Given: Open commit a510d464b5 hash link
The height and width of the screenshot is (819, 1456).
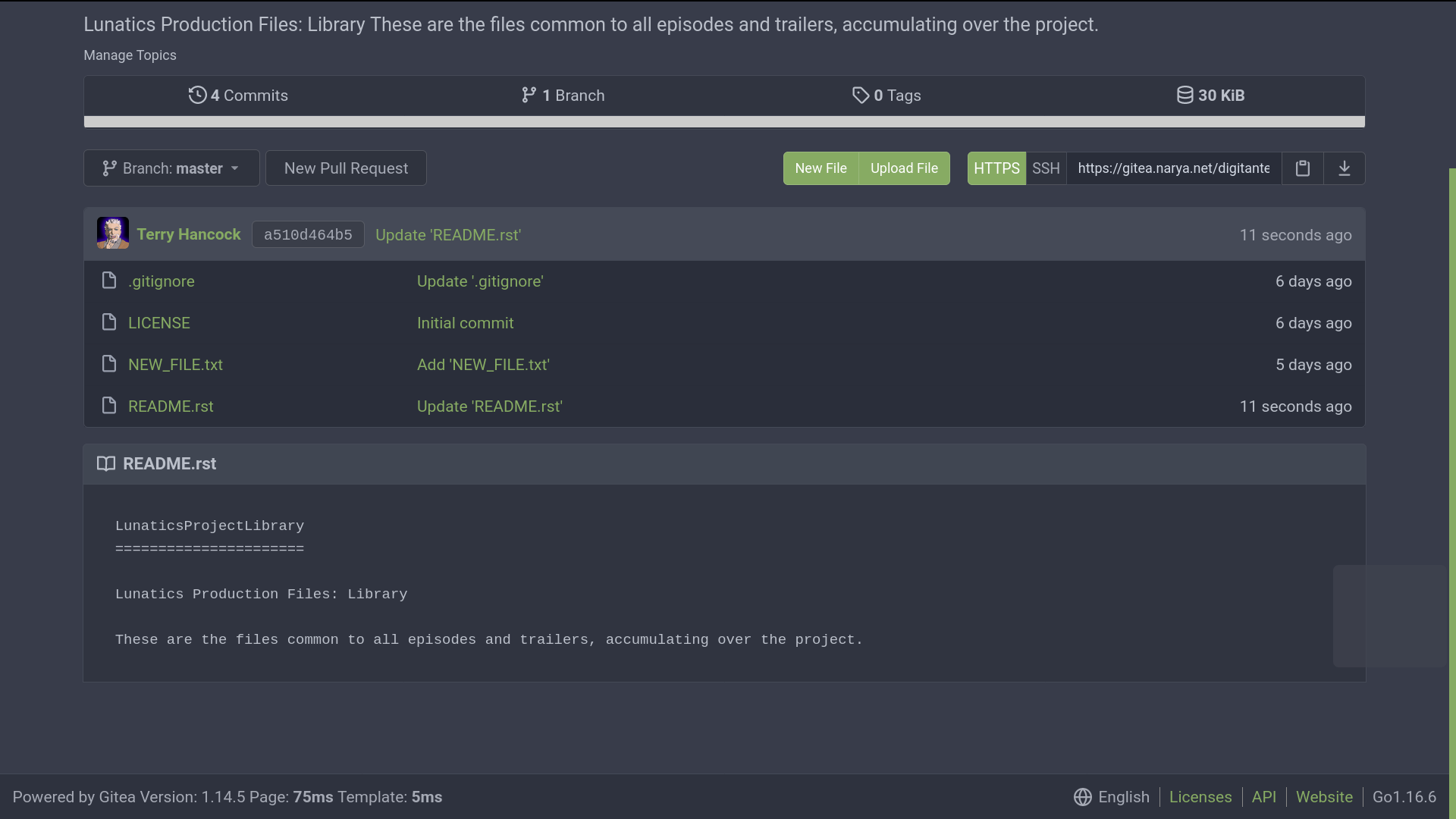Looking at the screenshot, I should (x=308, y=235).
